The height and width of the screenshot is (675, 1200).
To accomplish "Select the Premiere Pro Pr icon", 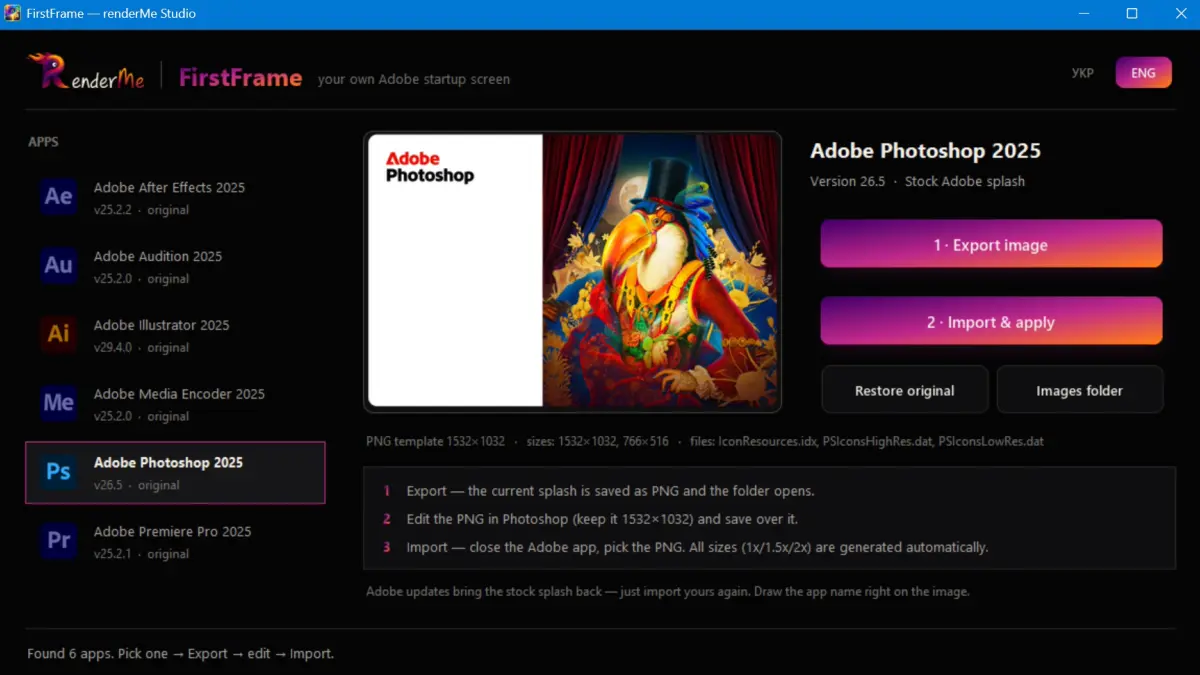I will [x=58, y=542].
